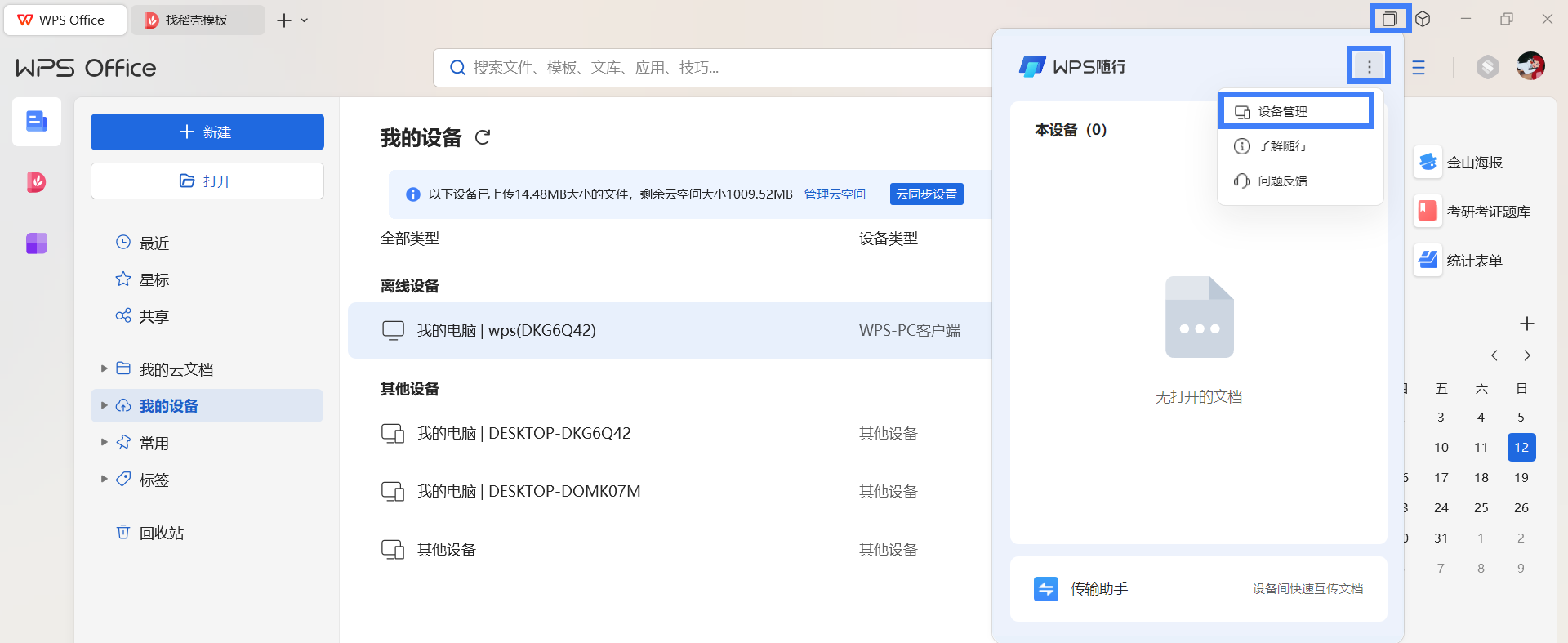
Task: Open the purple apps icon in left rail
Action: tap(37, 243)
